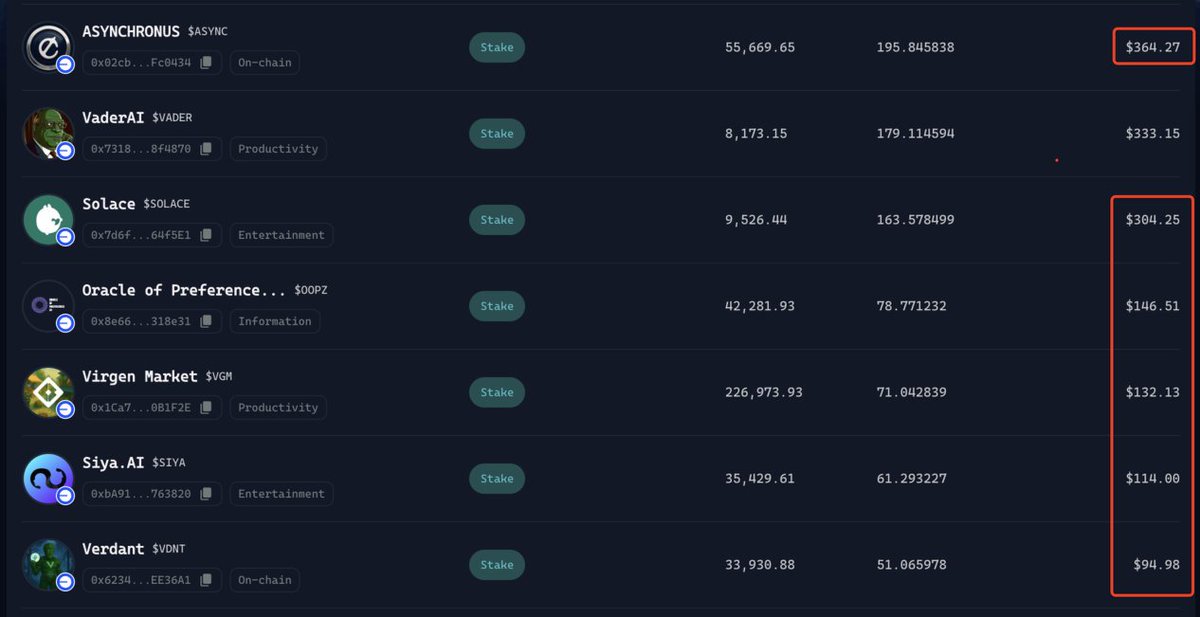Click Stake button in Verdant row
Image resolution: width=1200 pixels, height=617 pixels.
click(497, 564)
